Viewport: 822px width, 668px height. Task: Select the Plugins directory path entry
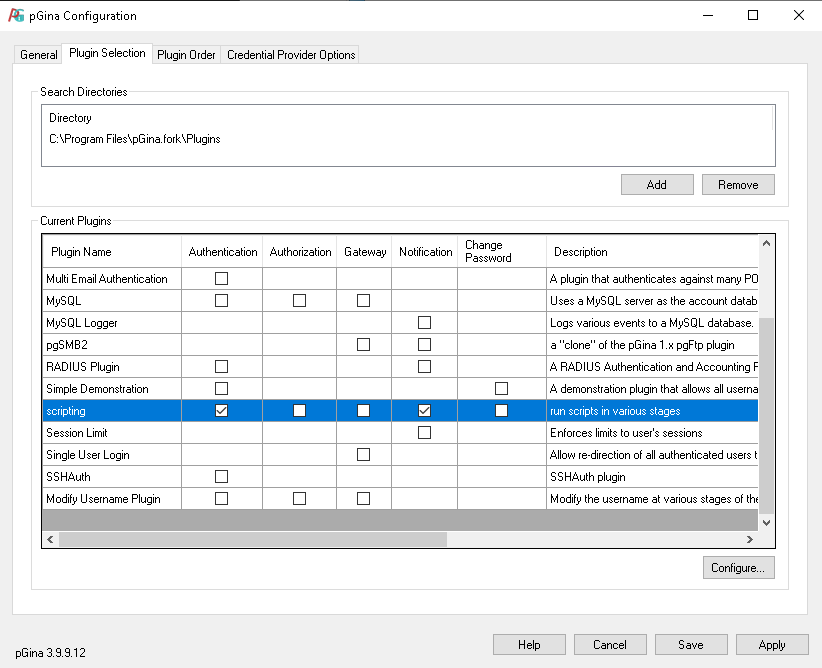pyautogui.click(x=135, y=139)
